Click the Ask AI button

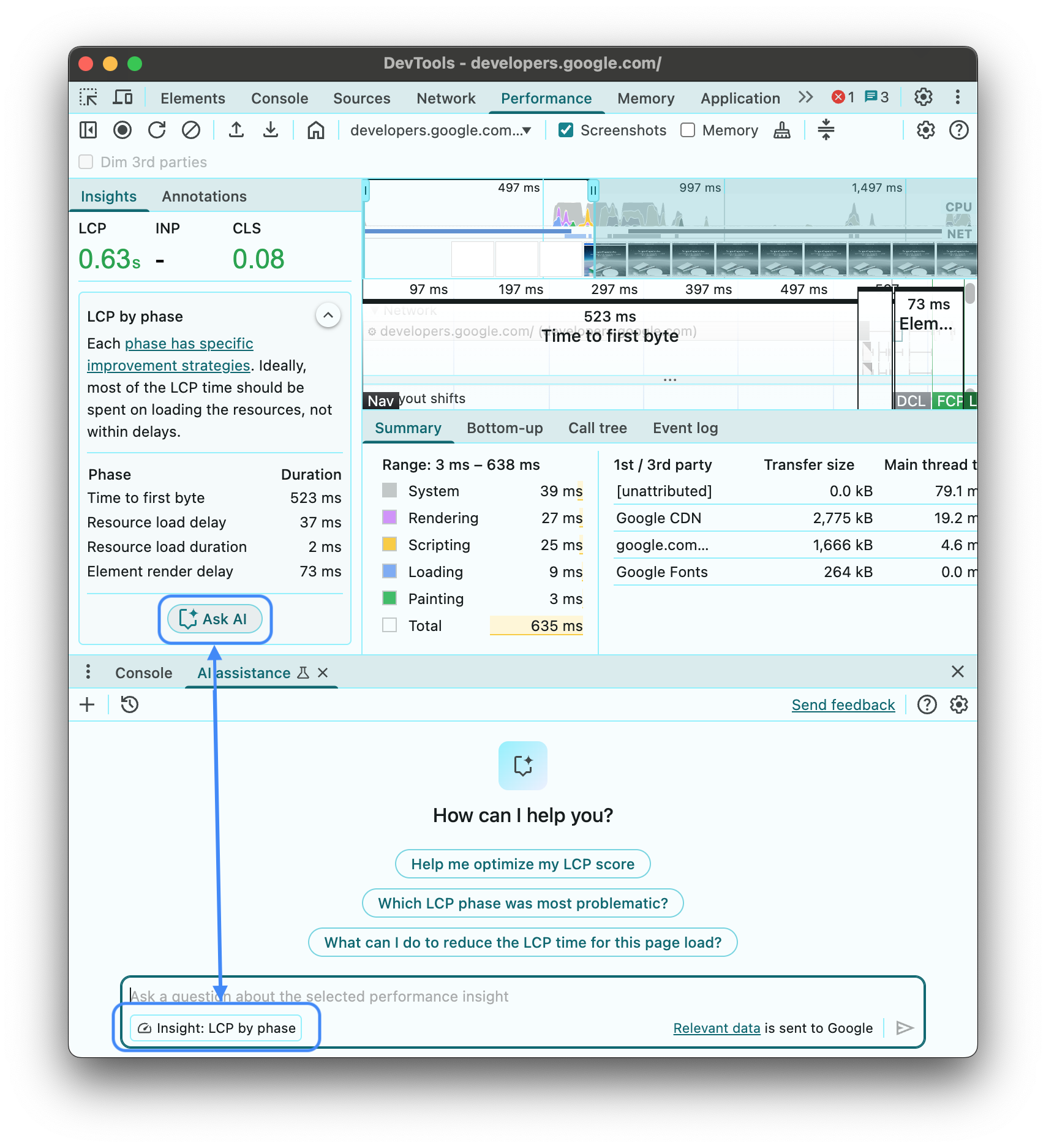pyautogui.click(x=215, y=619)
